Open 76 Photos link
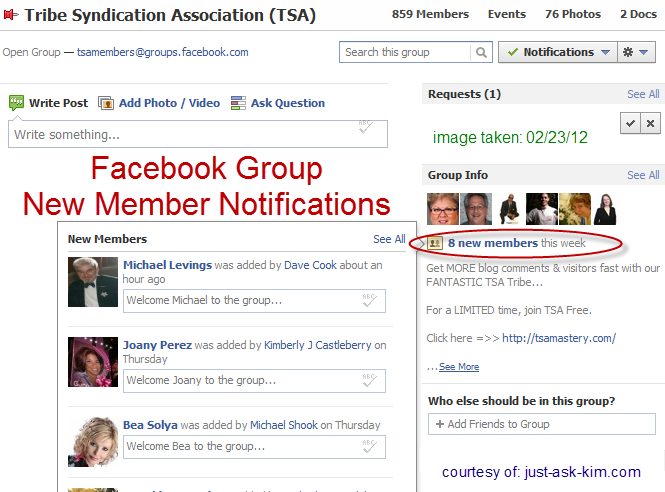Screen dimensions: 665x492 [573, 14]
